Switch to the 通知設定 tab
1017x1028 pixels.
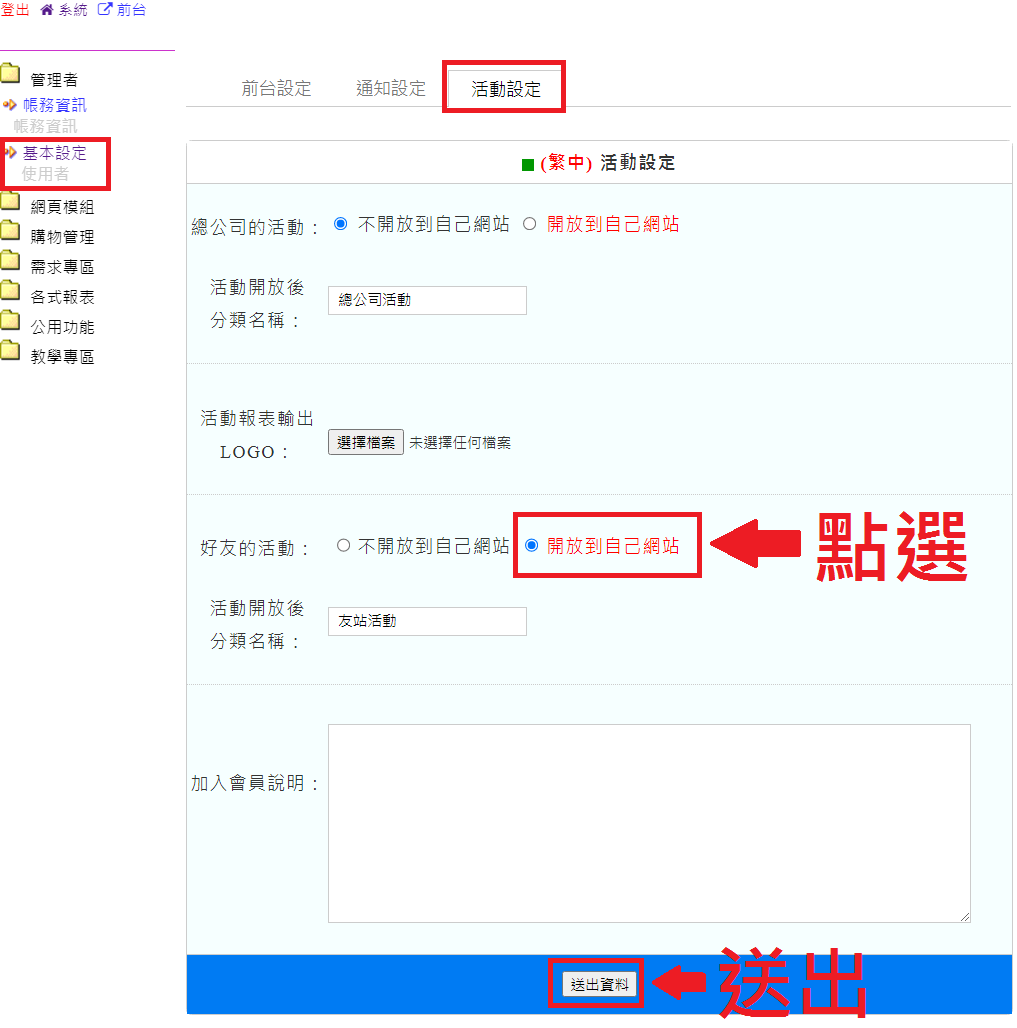391,88
